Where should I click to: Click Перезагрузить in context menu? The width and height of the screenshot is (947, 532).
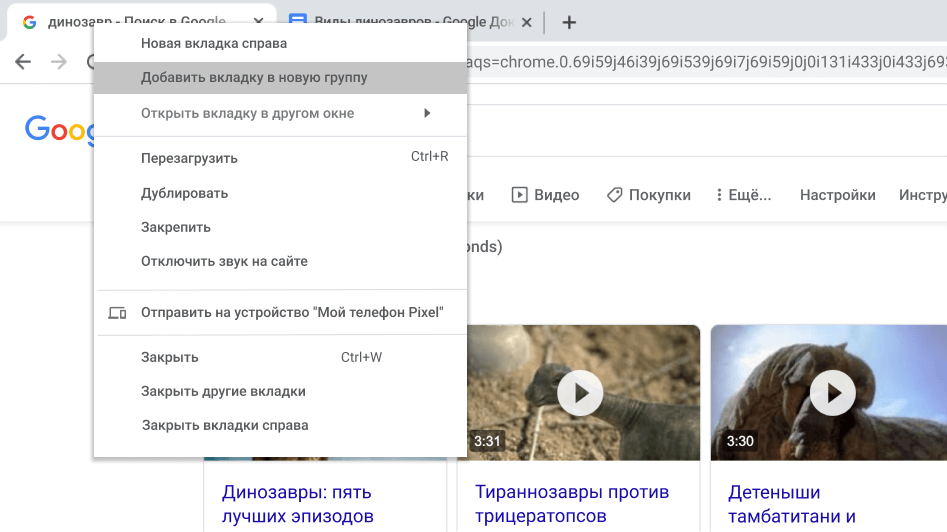[x=189, y=158]
